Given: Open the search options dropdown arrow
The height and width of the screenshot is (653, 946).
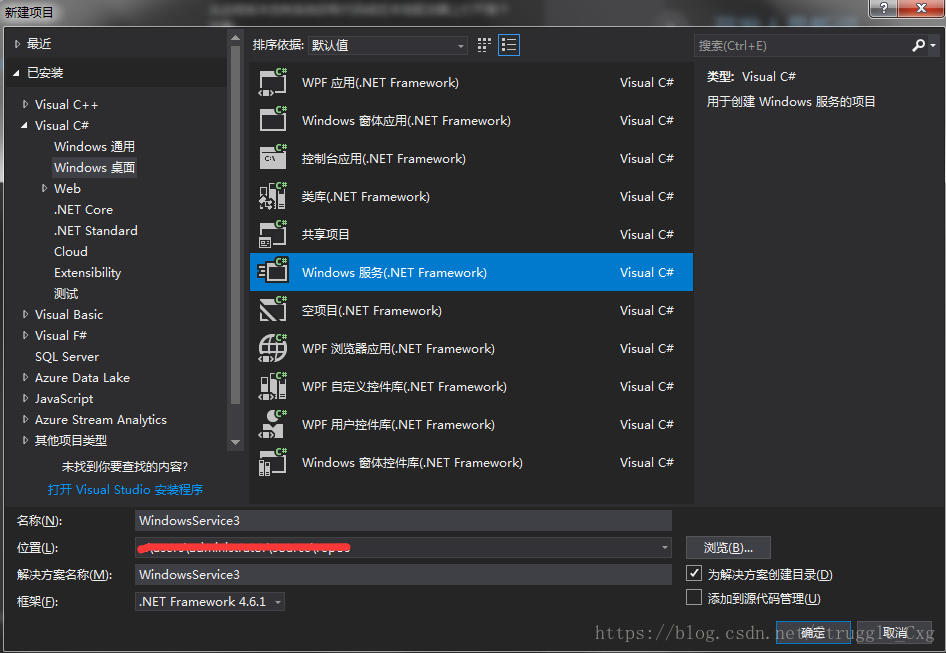Looking at the screenshot, I should 933,46.
